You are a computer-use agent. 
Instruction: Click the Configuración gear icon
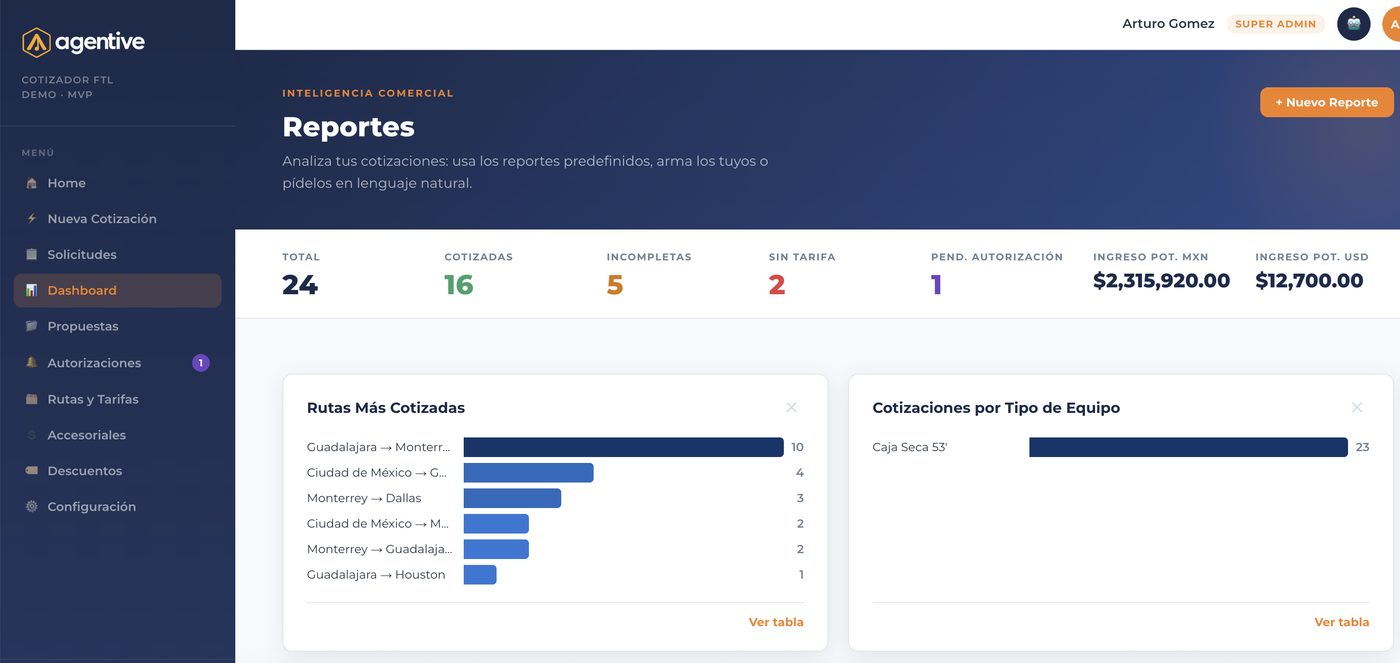pos(31,506)
